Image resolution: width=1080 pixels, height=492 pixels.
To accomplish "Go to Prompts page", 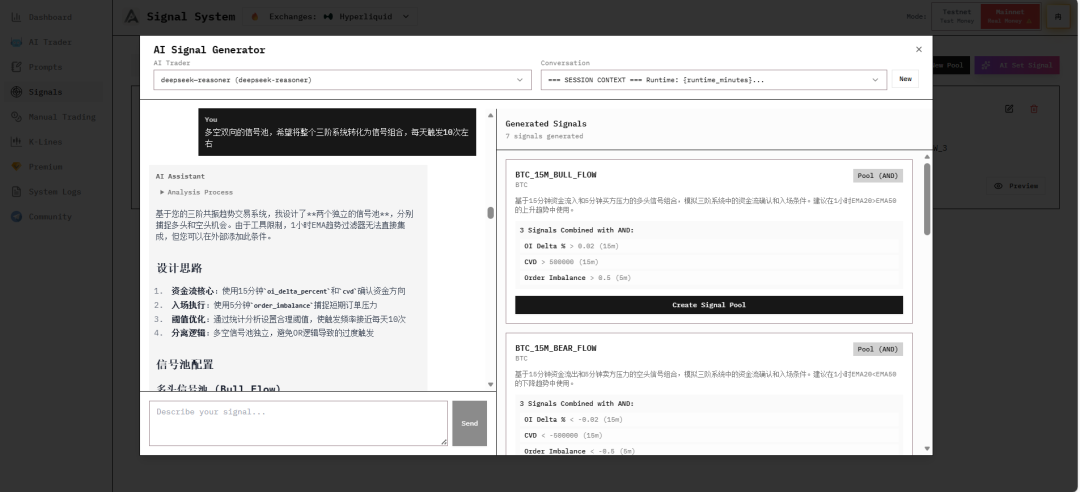I will pyautogui.click(x=45, y=67).
